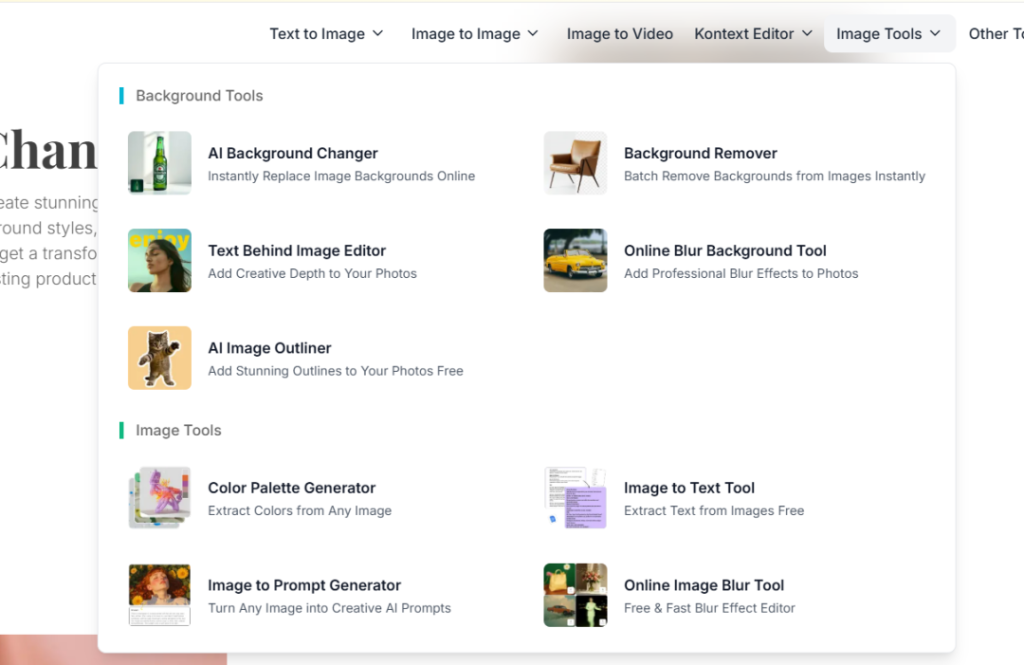Select Online Image Blur Tool title

704,585
